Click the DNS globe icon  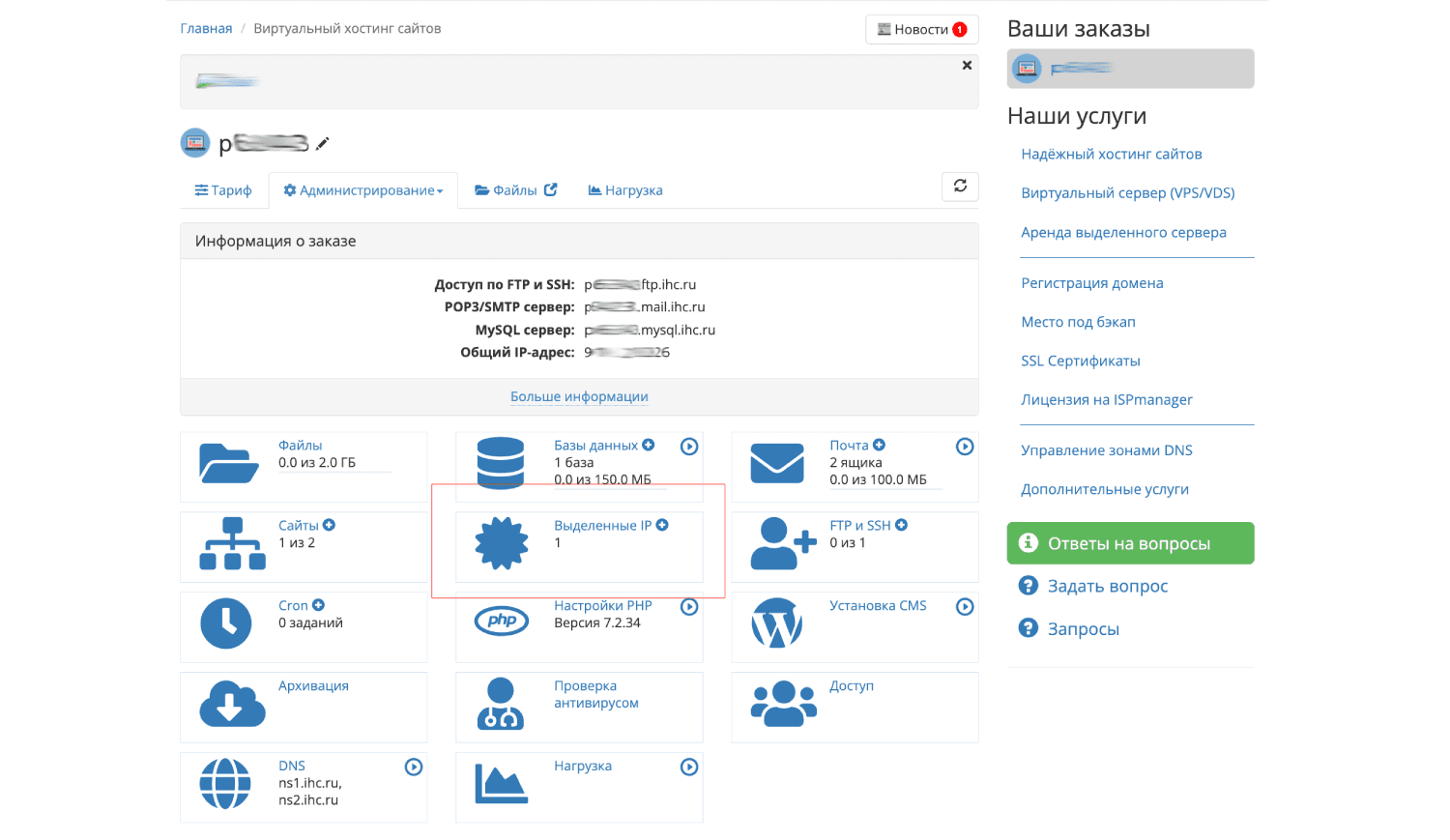(x=225, y=784)
